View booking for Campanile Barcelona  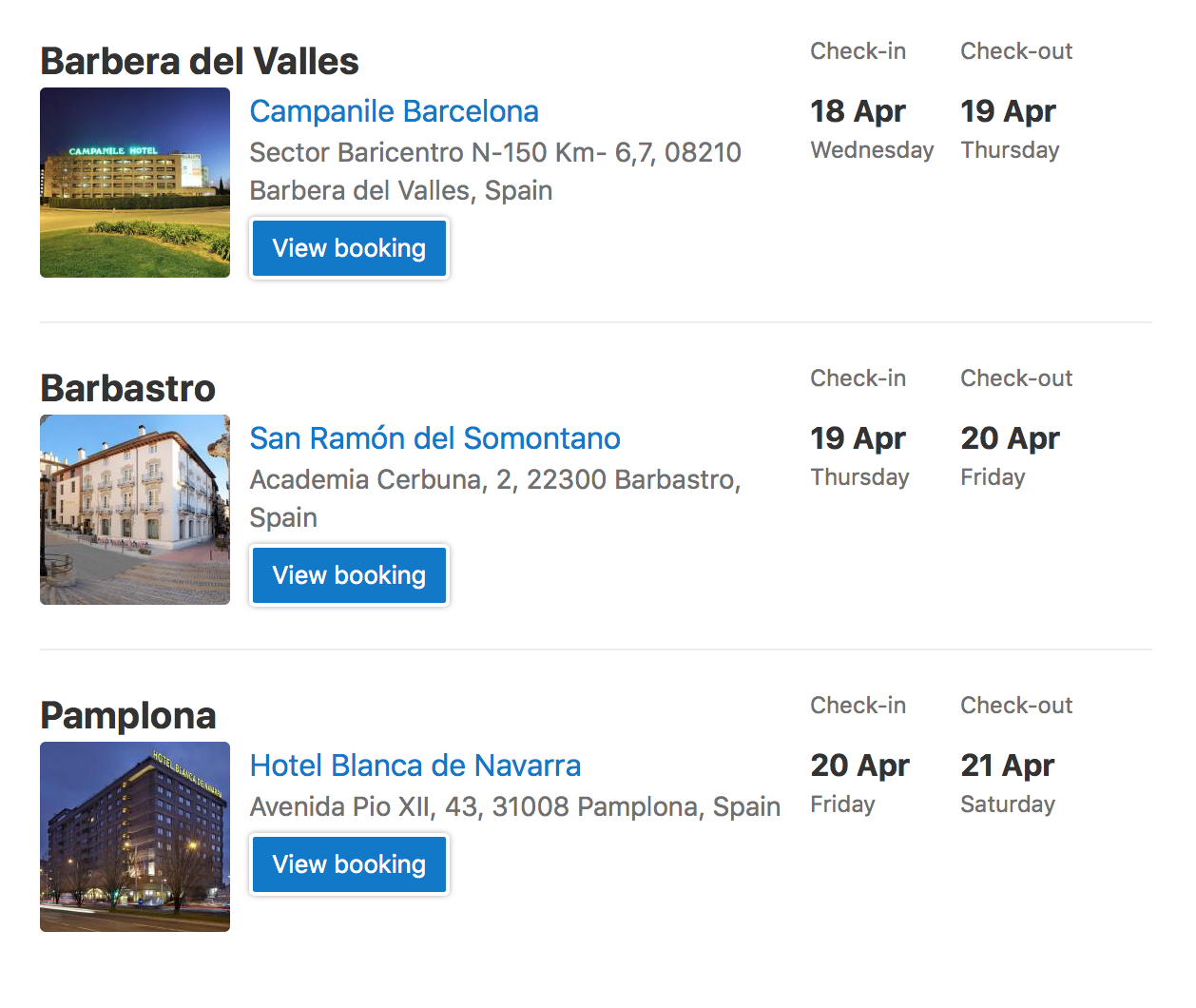pyautogui.click(x=349, y=248)
